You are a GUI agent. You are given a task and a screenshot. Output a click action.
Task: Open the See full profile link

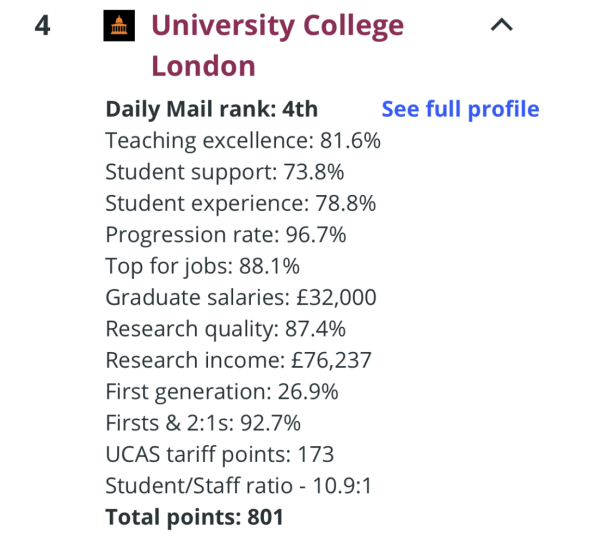tap(460, 109)
